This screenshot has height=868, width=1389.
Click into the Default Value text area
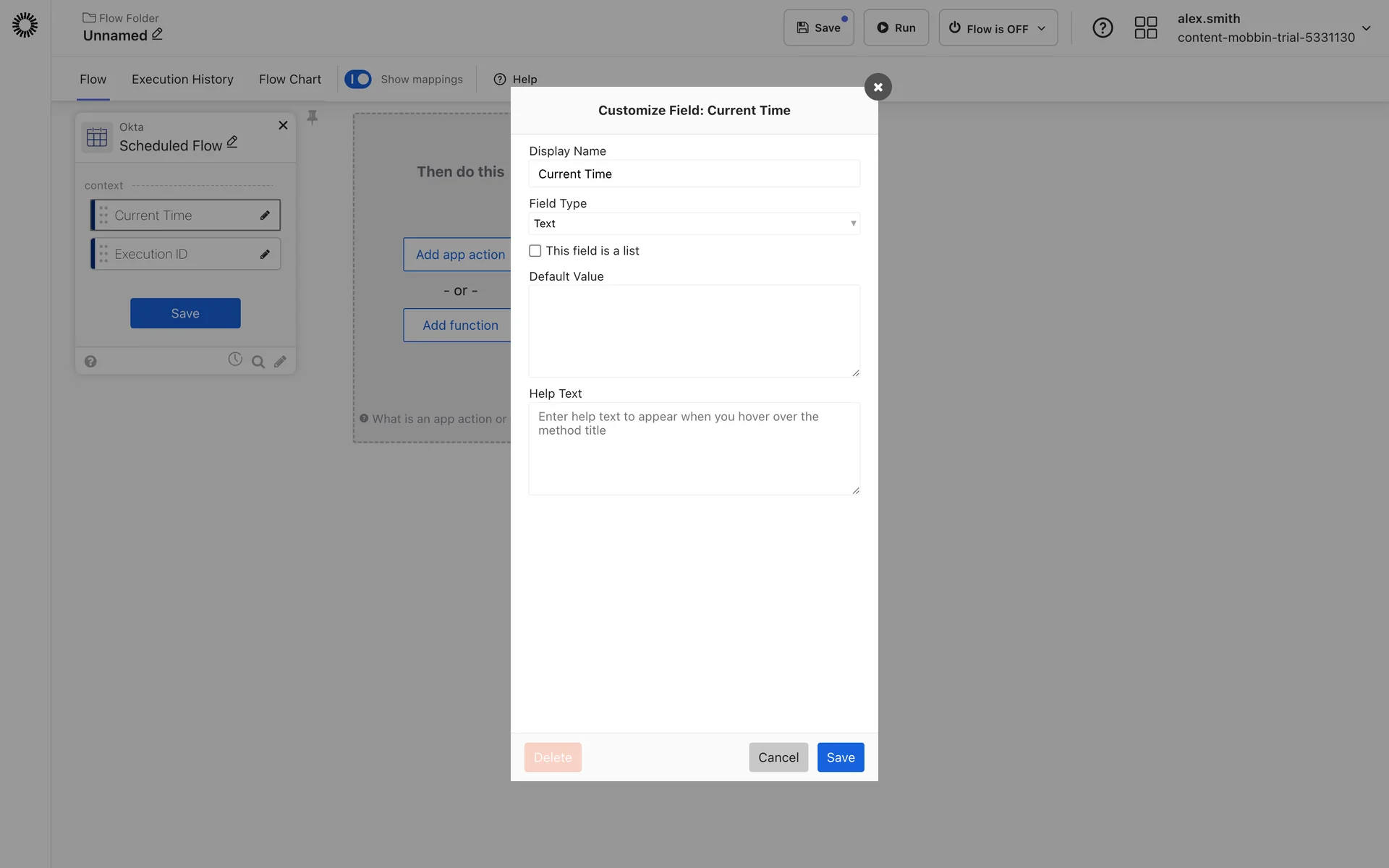click(694, 331)
